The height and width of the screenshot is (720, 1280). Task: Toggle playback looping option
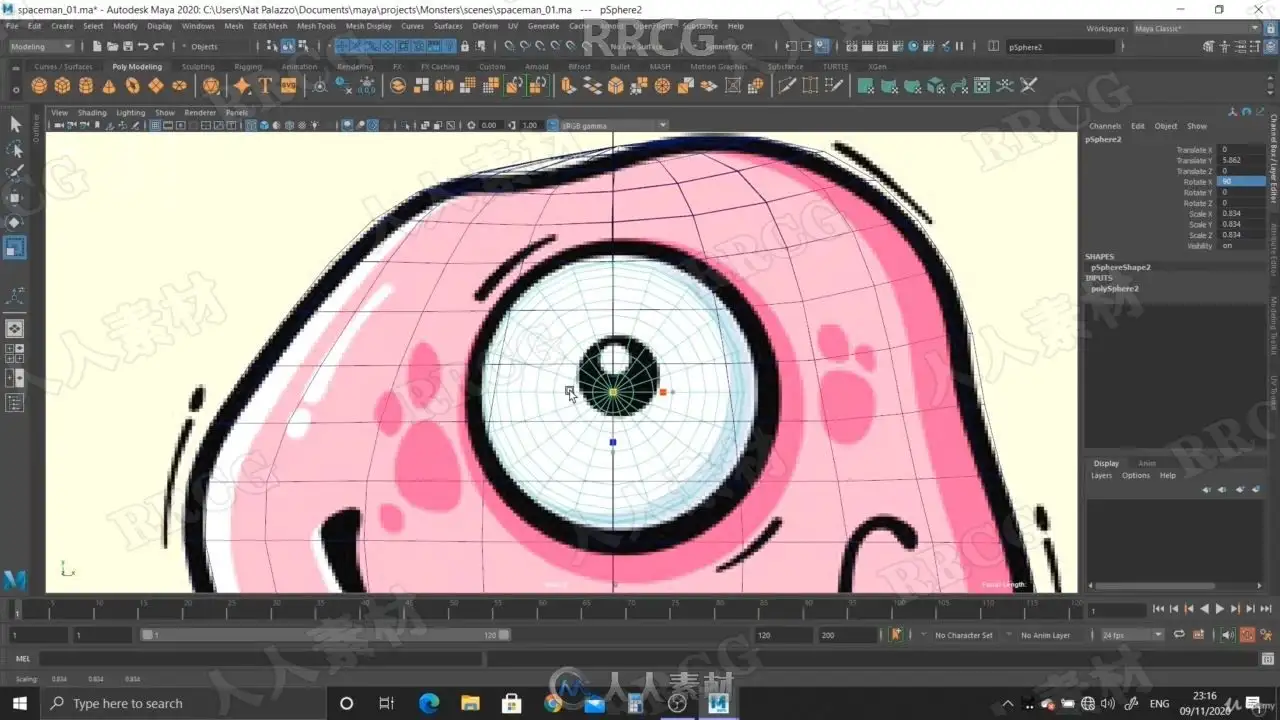(x=1179, y=635)
